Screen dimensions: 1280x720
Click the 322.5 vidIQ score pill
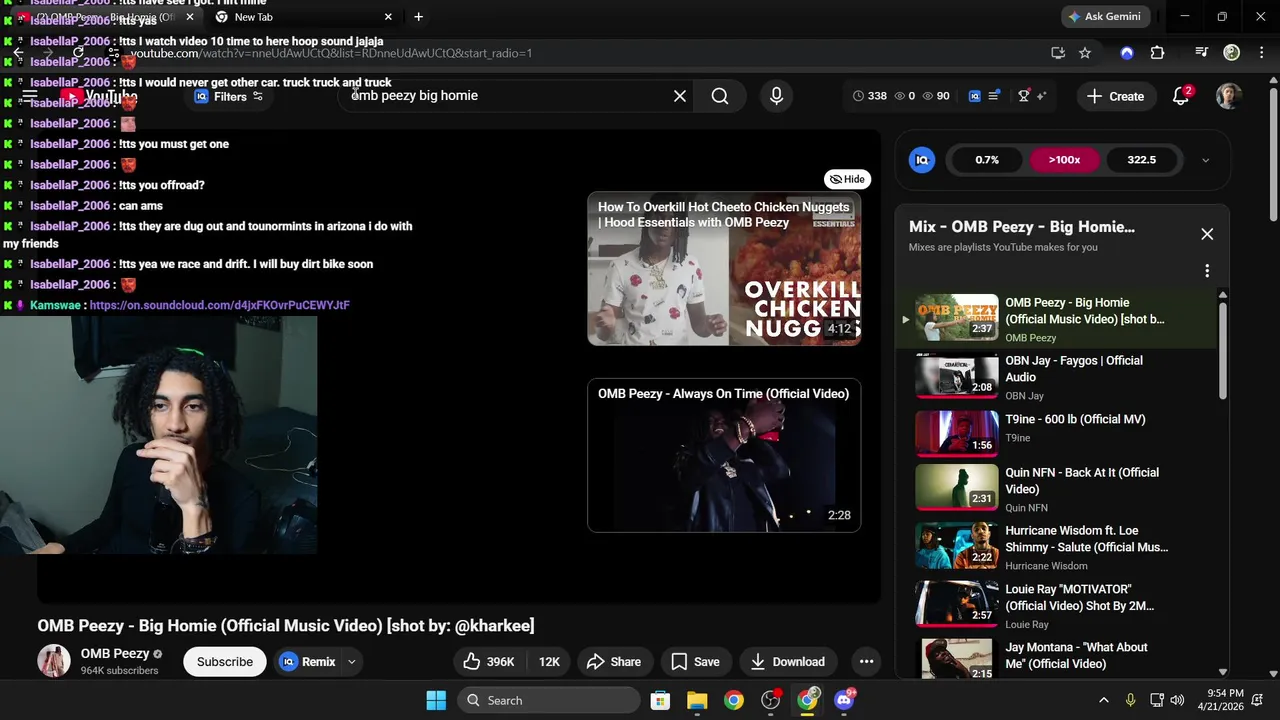pyautogui.click(x=1141, y=160)
